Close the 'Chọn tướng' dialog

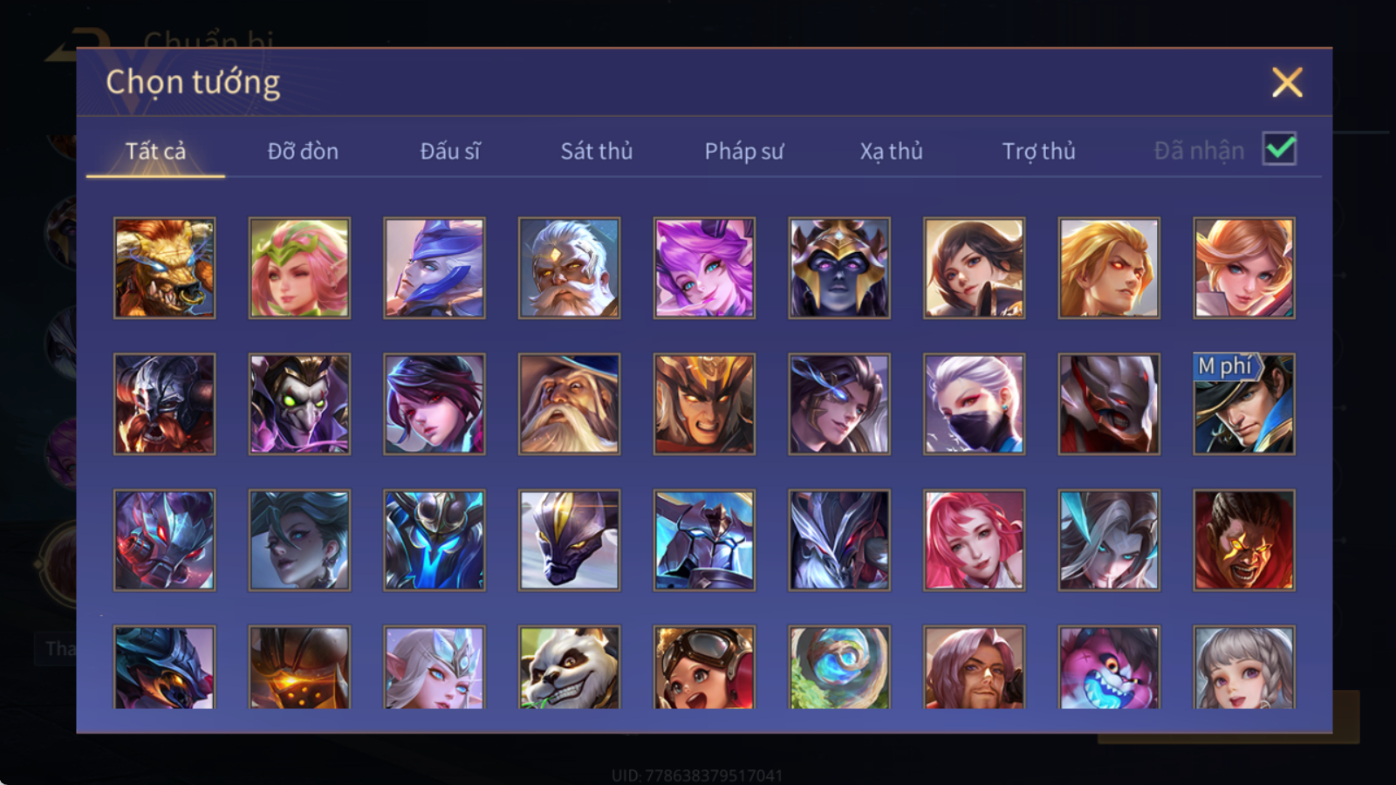tap(1287, 82)
